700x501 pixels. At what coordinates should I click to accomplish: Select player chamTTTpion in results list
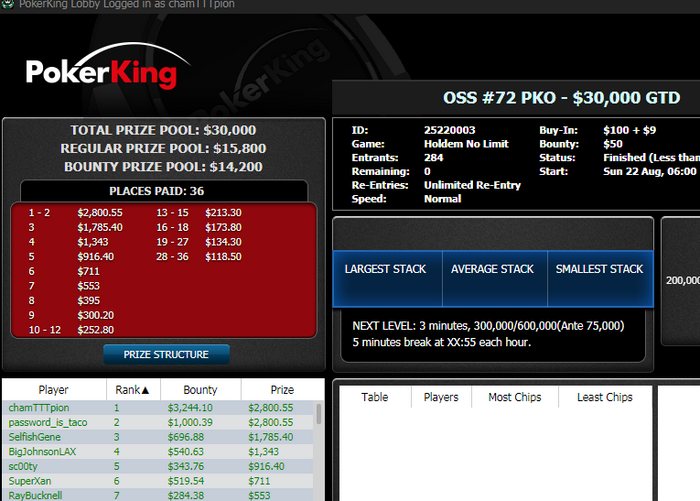point(158,408)
